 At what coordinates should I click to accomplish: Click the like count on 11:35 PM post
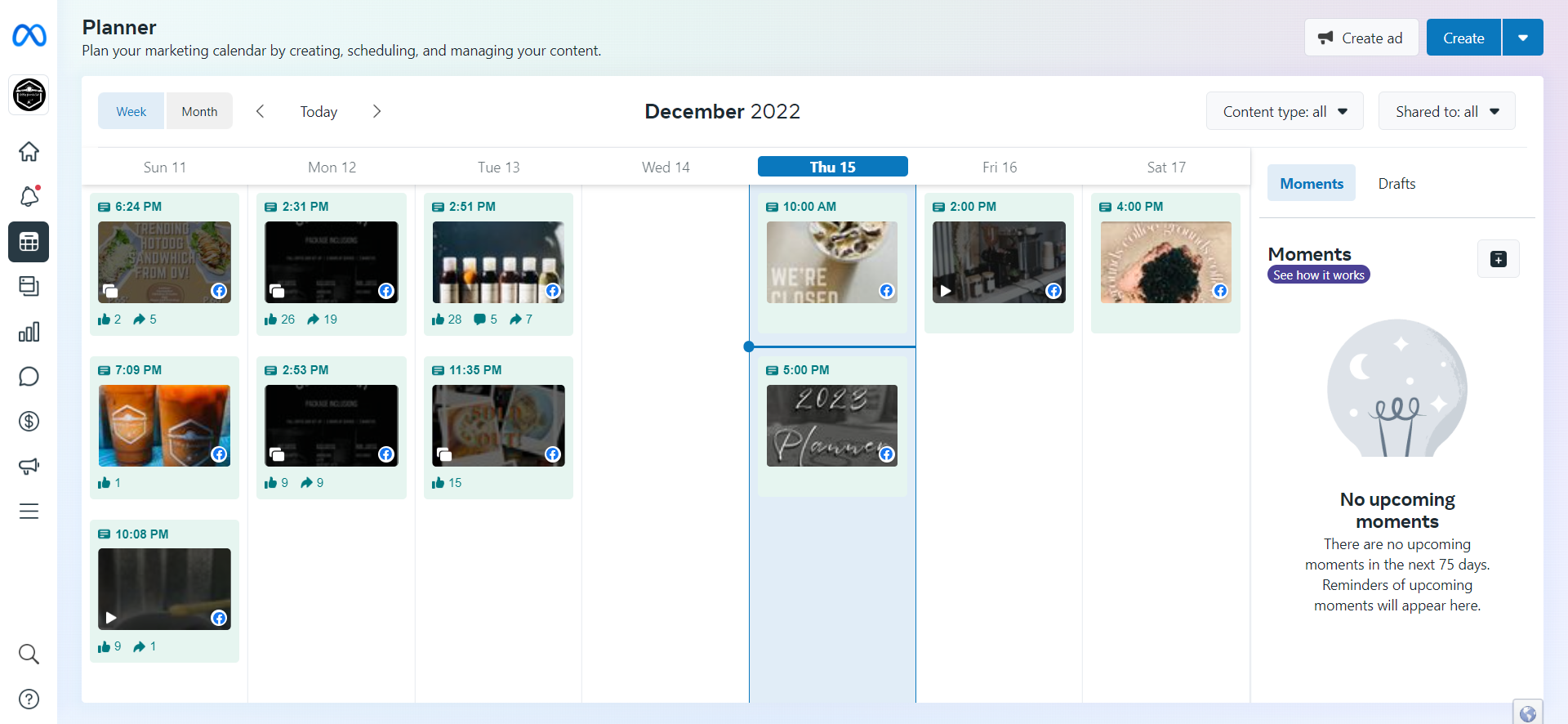(x=447, y=483)
